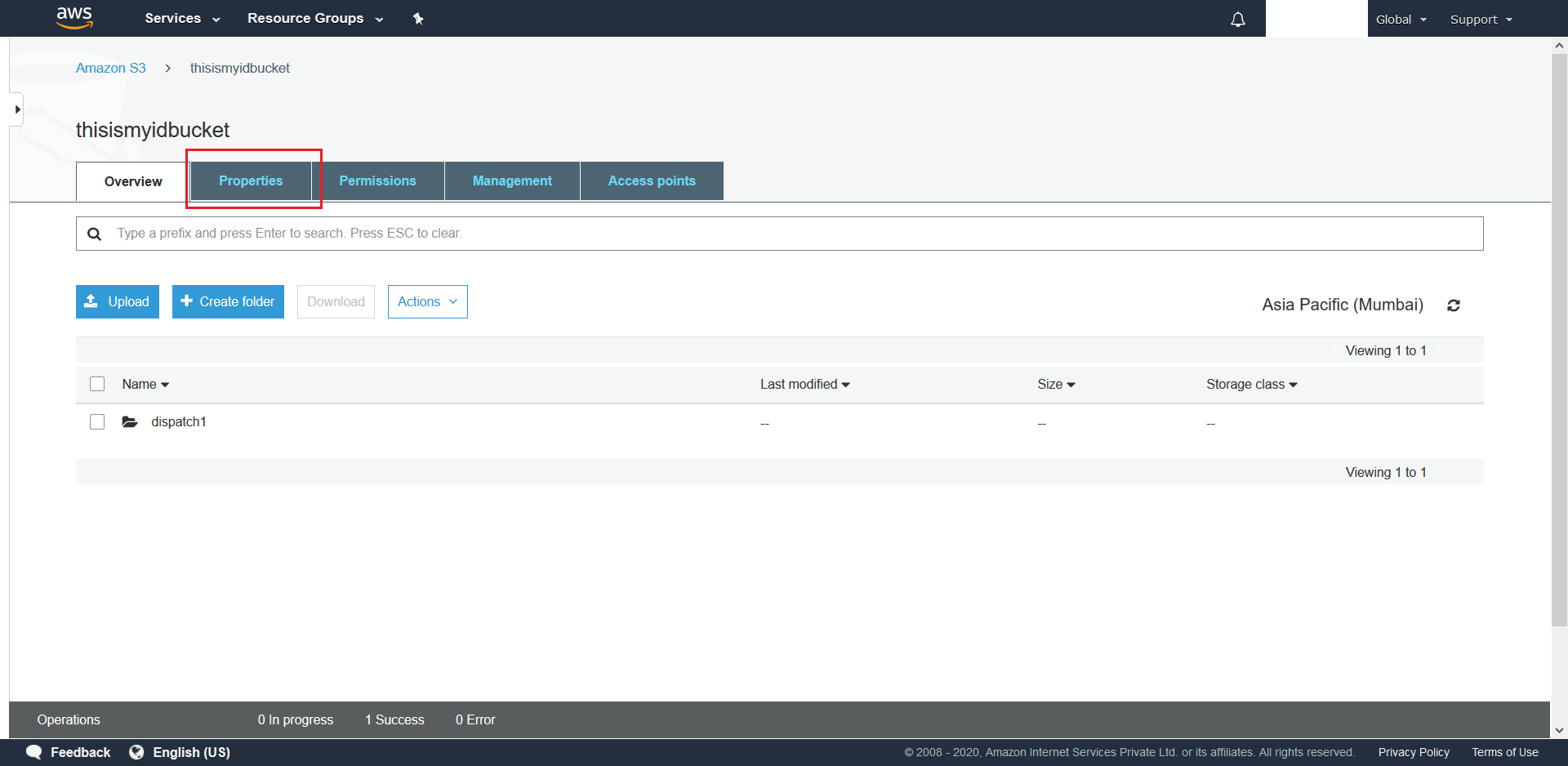Click the scrollbar up arrow
The image size is (1568, 766).
click(x=1559, y=46)
